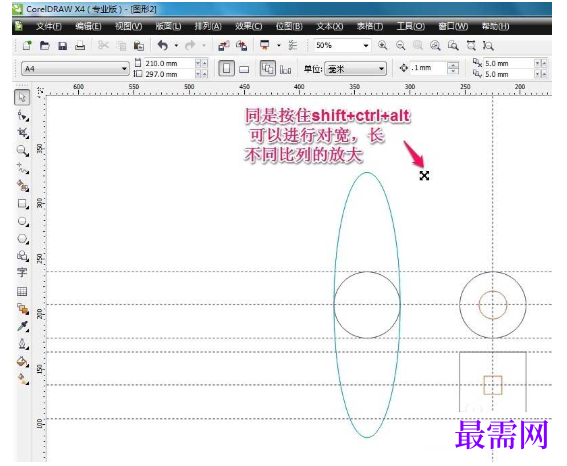
Task: Copy the selection
Action: pyautogui.click(x=121, y=46)
